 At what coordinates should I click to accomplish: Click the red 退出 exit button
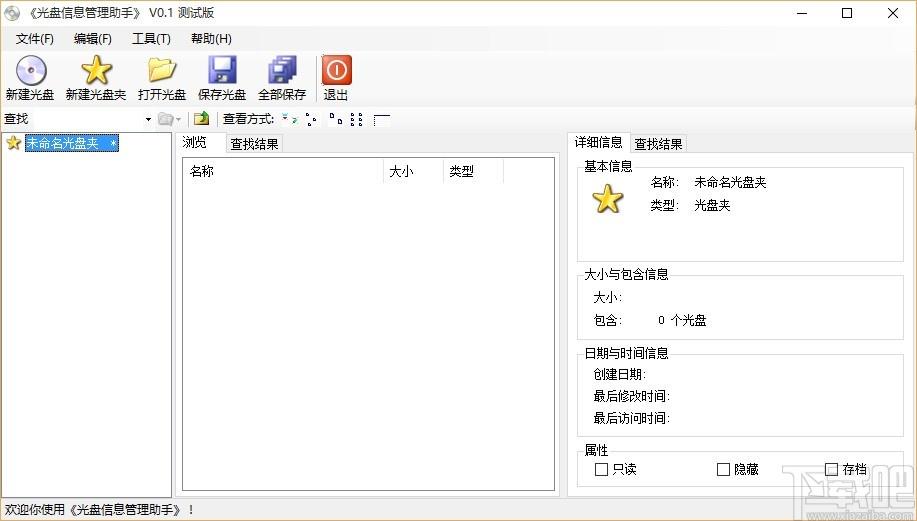336,78
